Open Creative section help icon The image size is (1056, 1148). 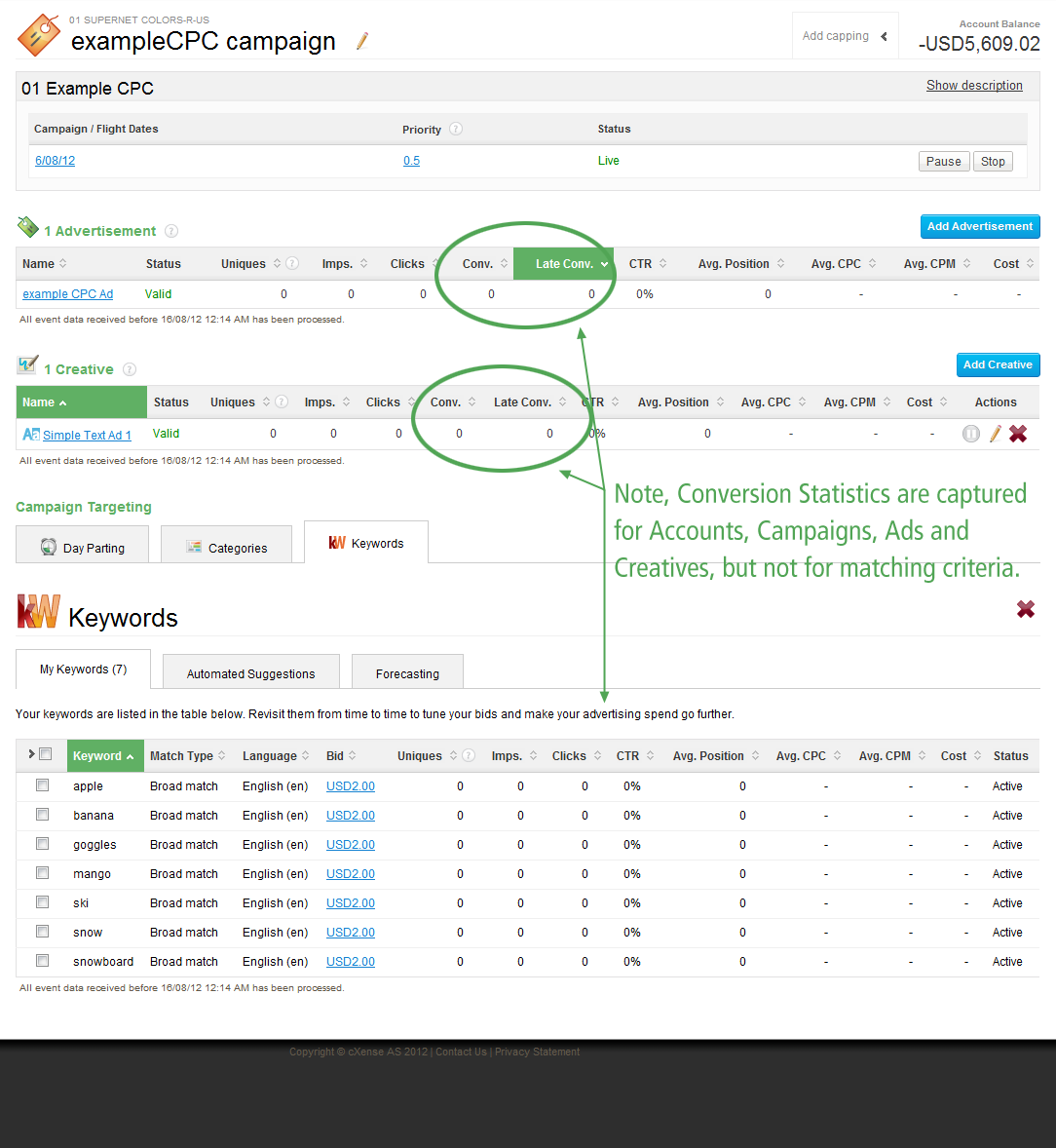point(130,369)
